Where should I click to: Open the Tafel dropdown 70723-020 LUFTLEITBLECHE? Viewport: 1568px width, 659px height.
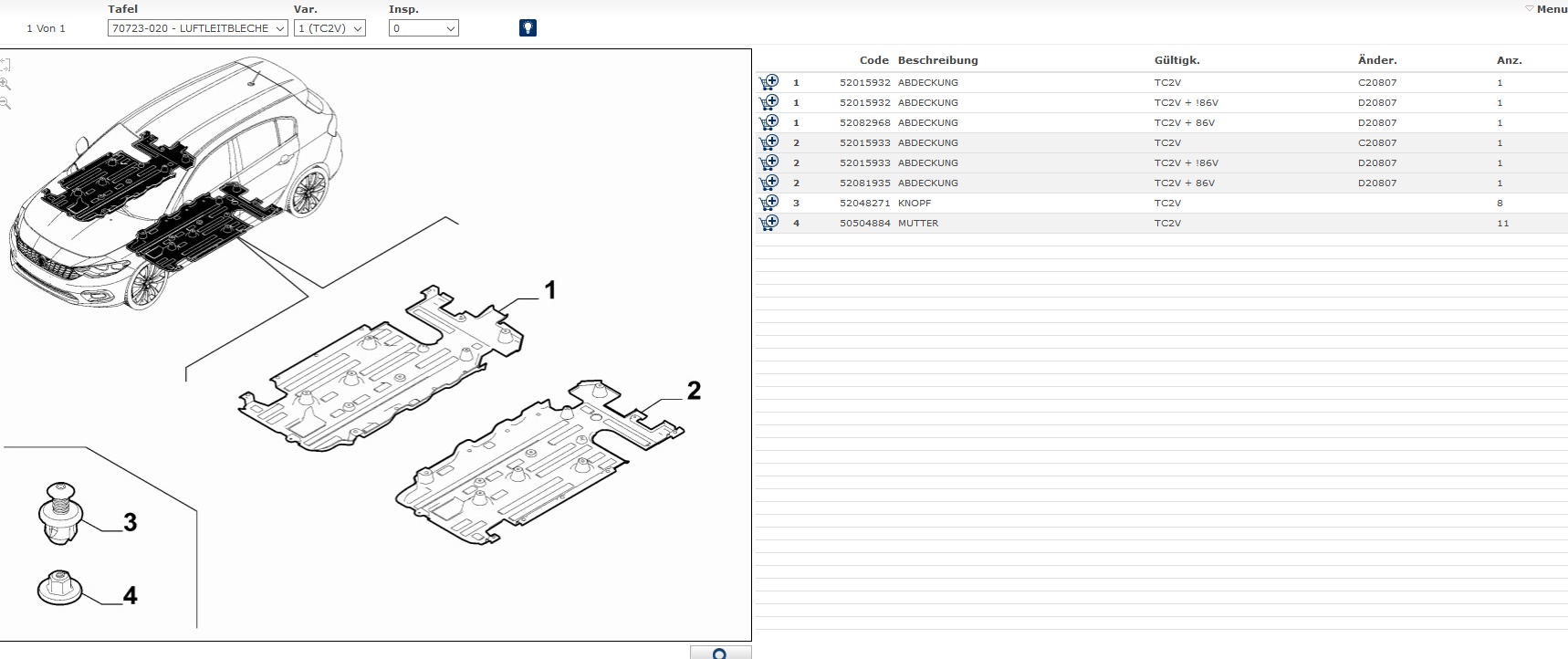(198, 28)
